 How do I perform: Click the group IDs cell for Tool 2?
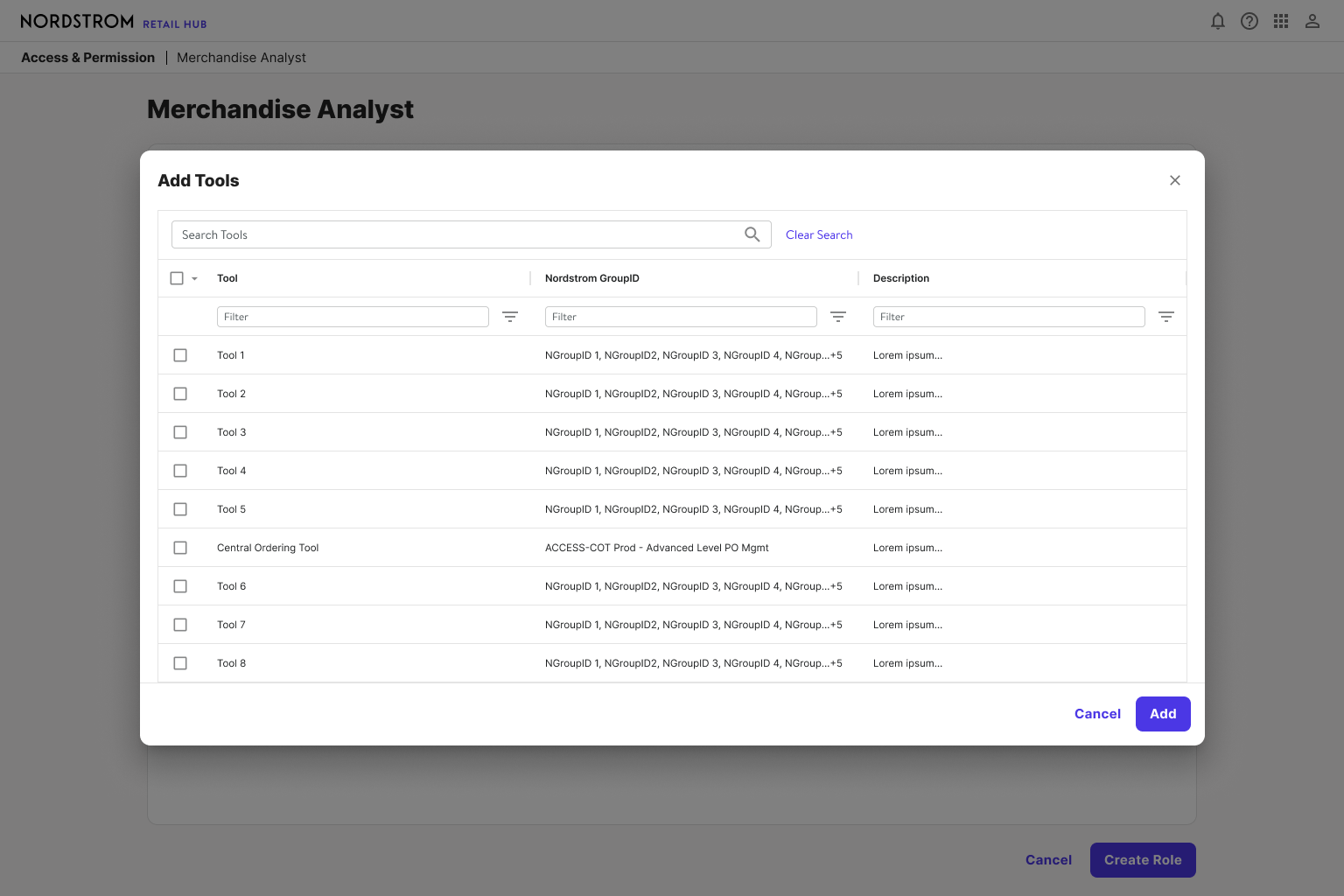pyautogui.click(x=694, y=394)
